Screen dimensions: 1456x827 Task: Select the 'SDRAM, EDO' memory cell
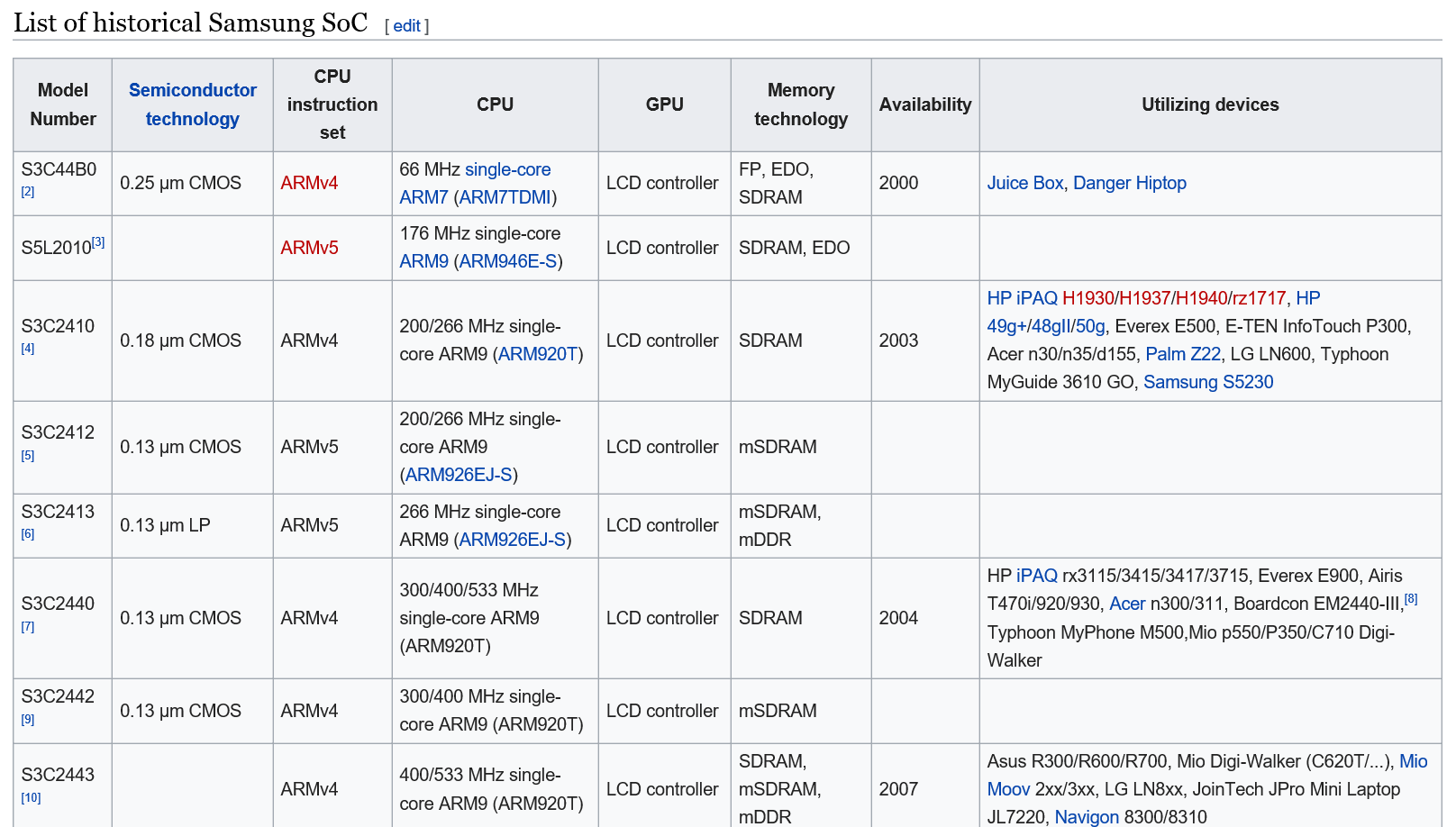coord(801,248)
